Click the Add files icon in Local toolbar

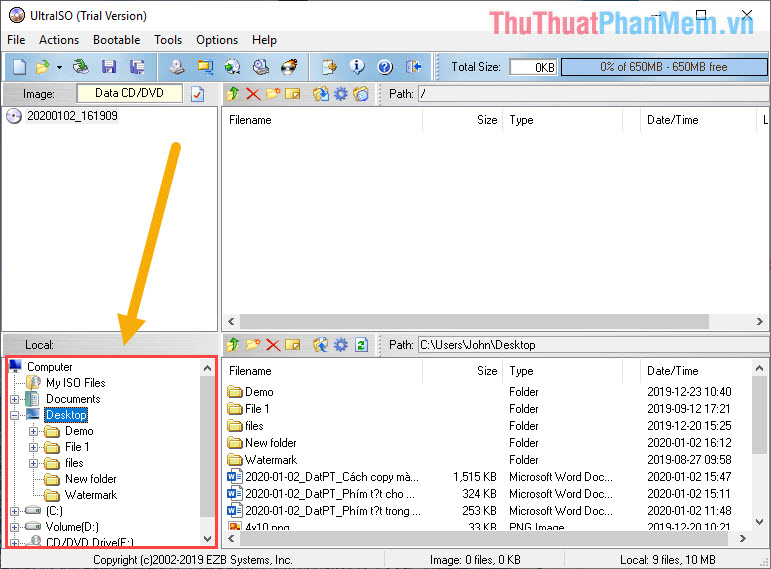pyautogui.click(x=321, y=345)
